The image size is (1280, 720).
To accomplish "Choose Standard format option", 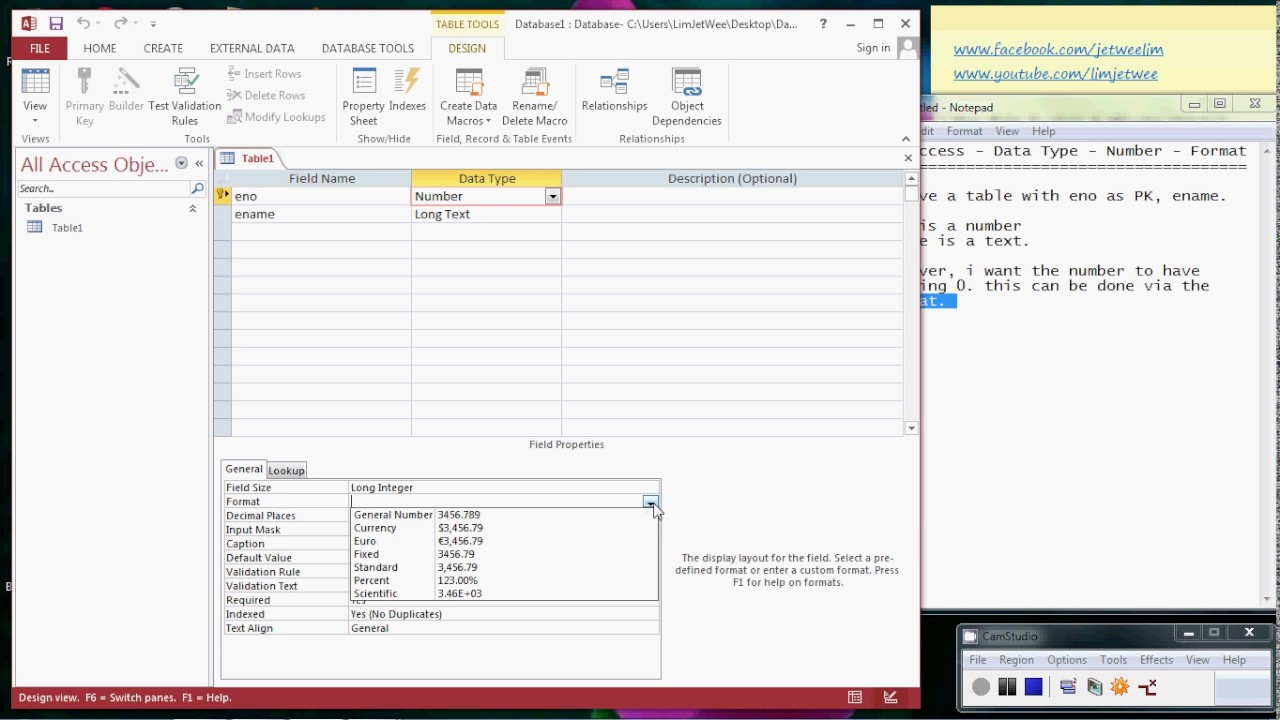I will point(504,567).
